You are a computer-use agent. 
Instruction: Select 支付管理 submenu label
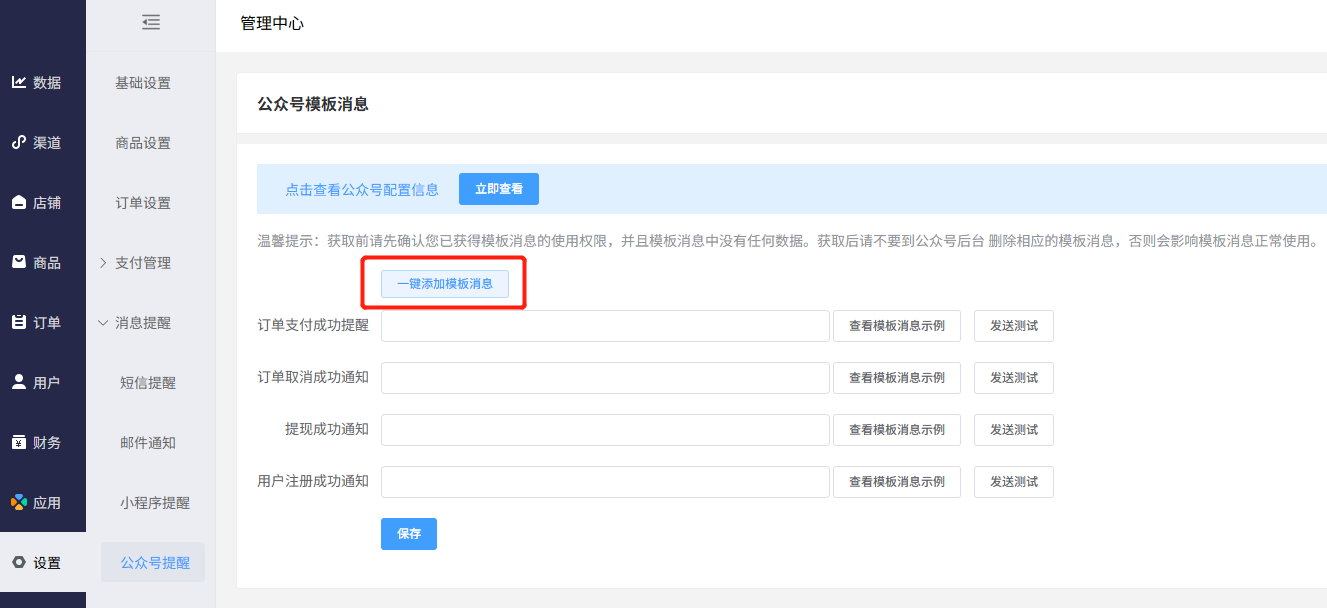pos(143,263)
